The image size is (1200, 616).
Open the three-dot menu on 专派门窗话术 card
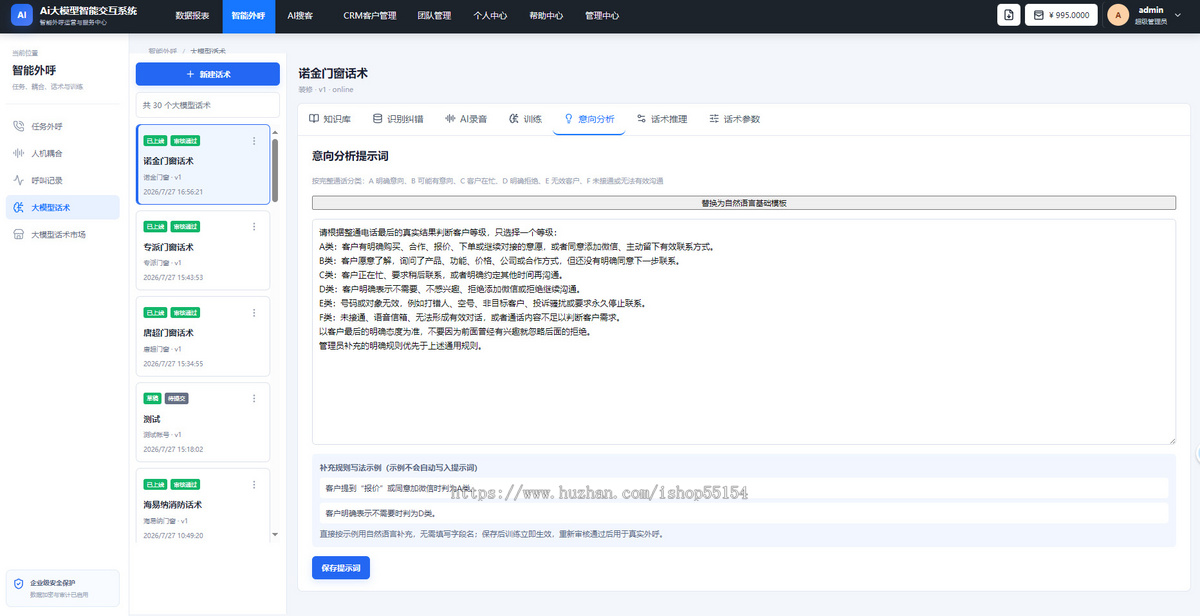click(254, 227)
